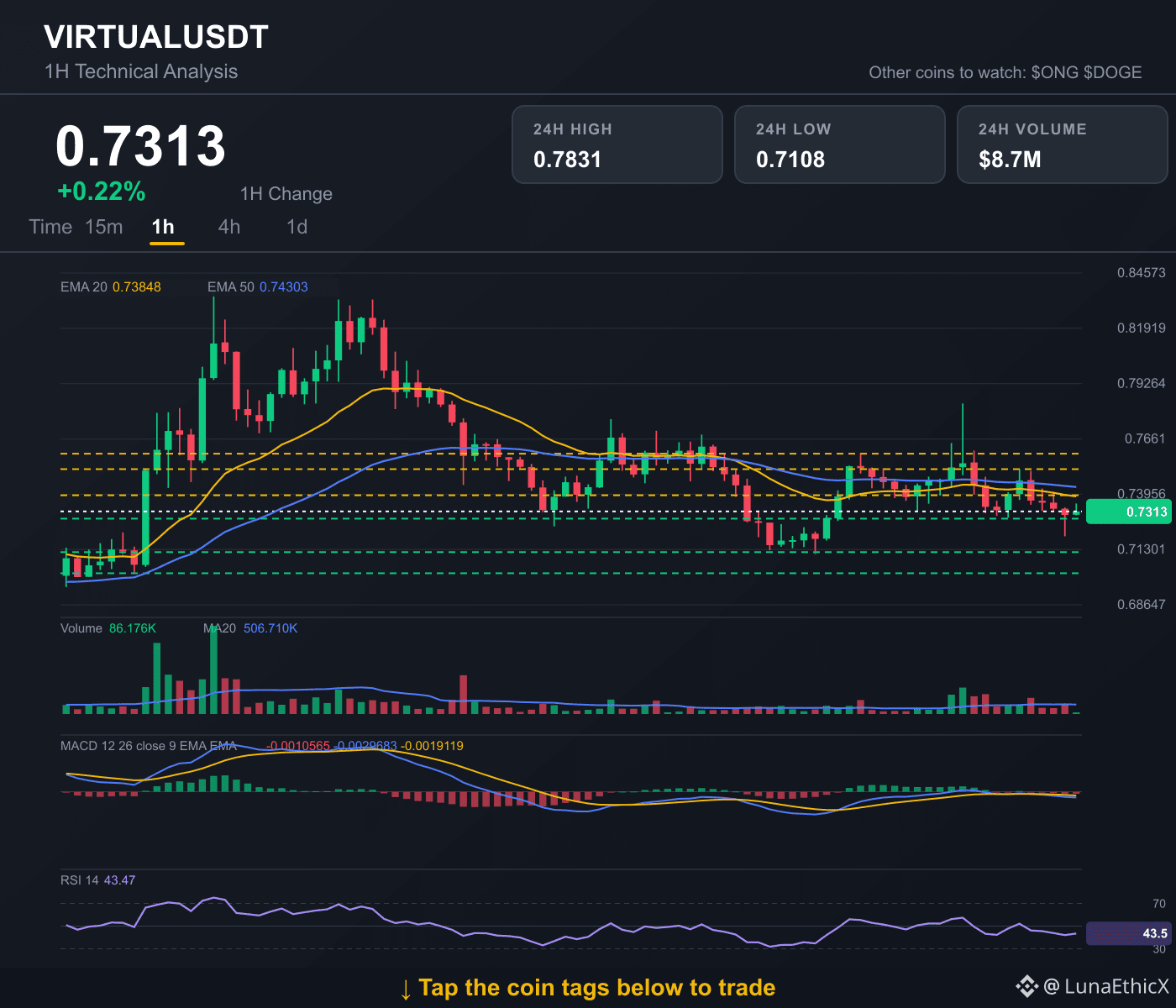Click the EMA 20 value 0.73848
This screenshot has width=1176, height=1008.
click(137, 287)
